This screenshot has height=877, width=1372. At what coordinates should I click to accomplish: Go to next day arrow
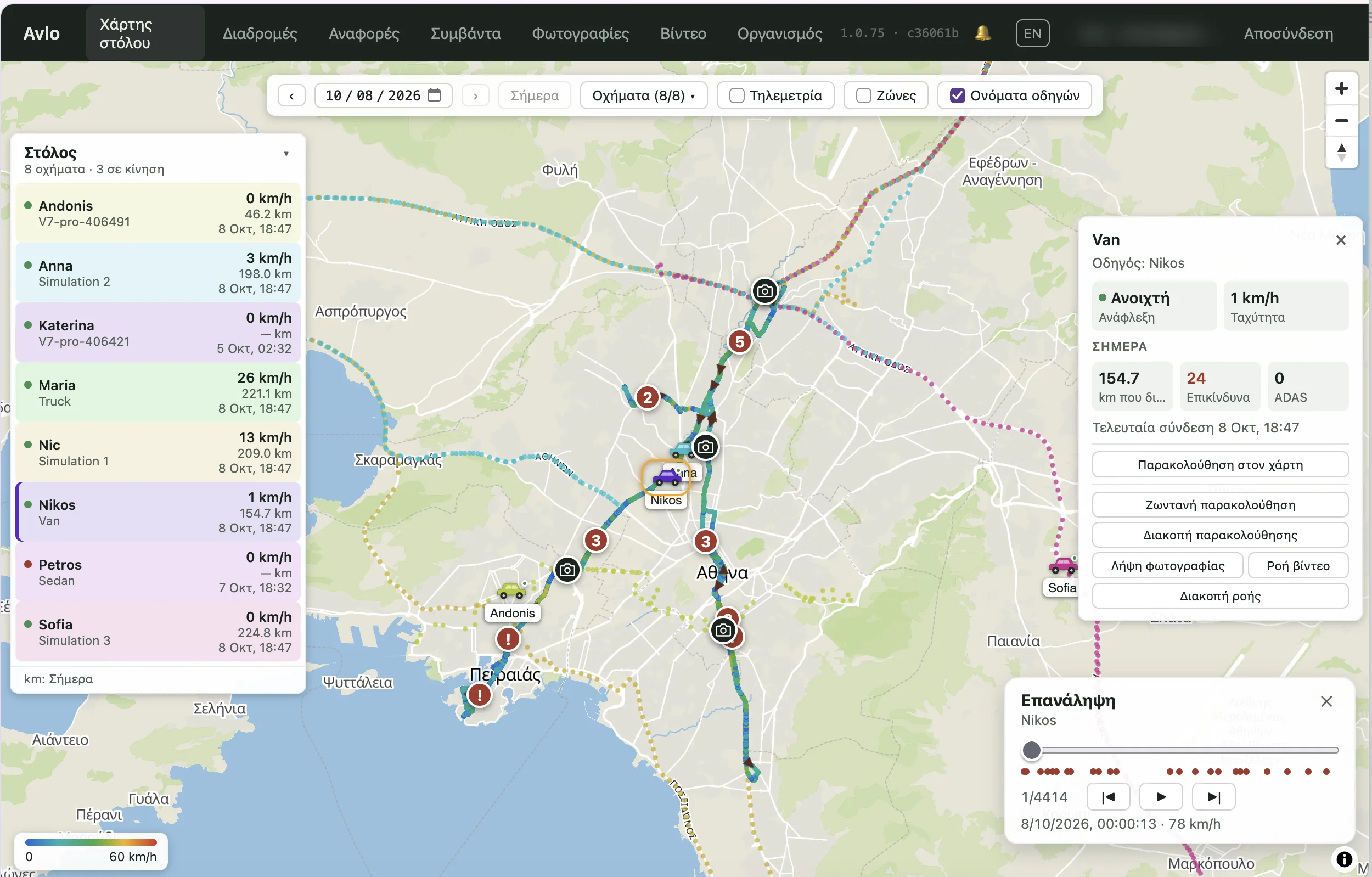pos(475,95)
